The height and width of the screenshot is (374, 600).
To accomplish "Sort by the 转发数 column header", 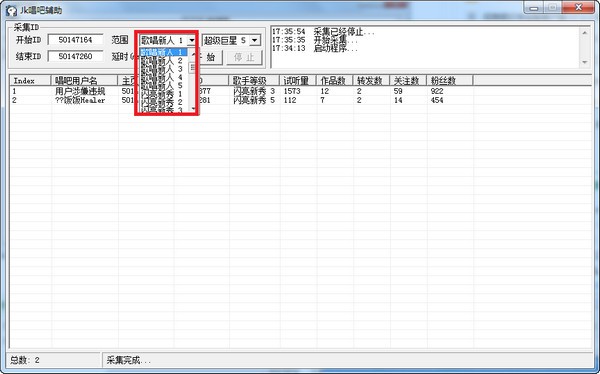I will point(372,81).
